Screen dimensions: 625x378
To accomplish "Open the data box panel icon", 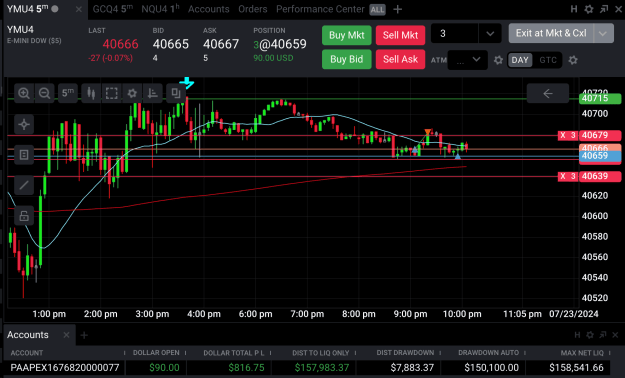I will coord(24,155).
